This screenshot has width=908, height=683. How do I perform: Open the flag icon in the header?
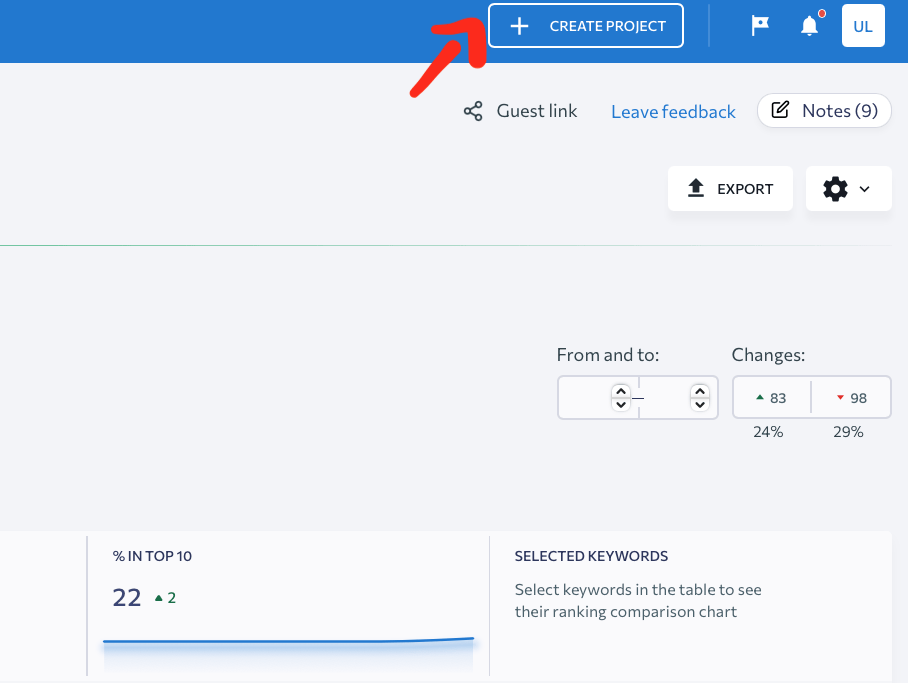point(760,26)
